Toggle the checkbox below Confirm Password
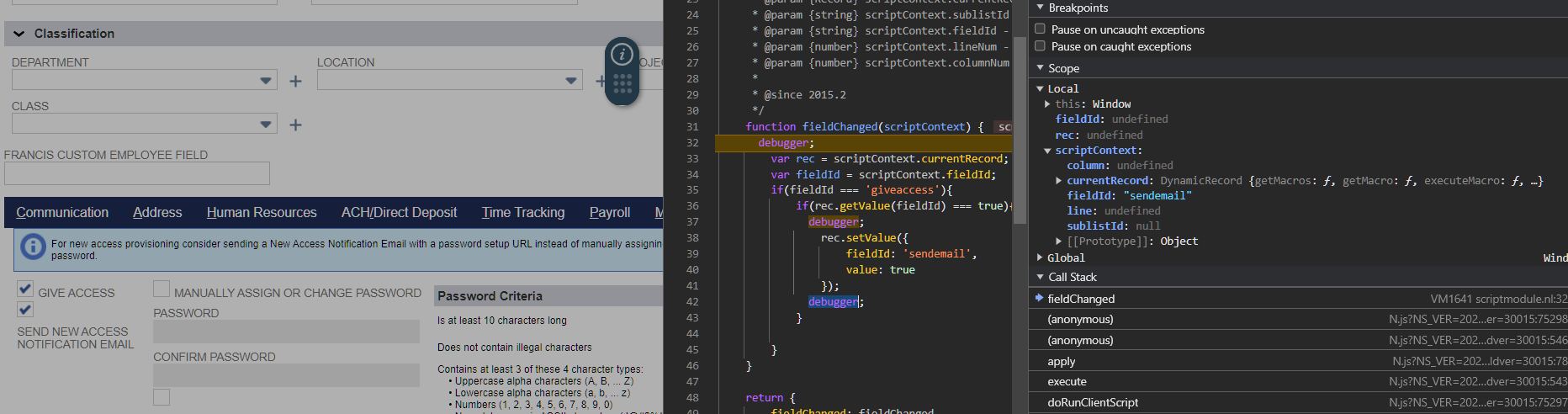The width and height of the screenshot is (1568, 414). pyautogui.click(x=162, y=396)
